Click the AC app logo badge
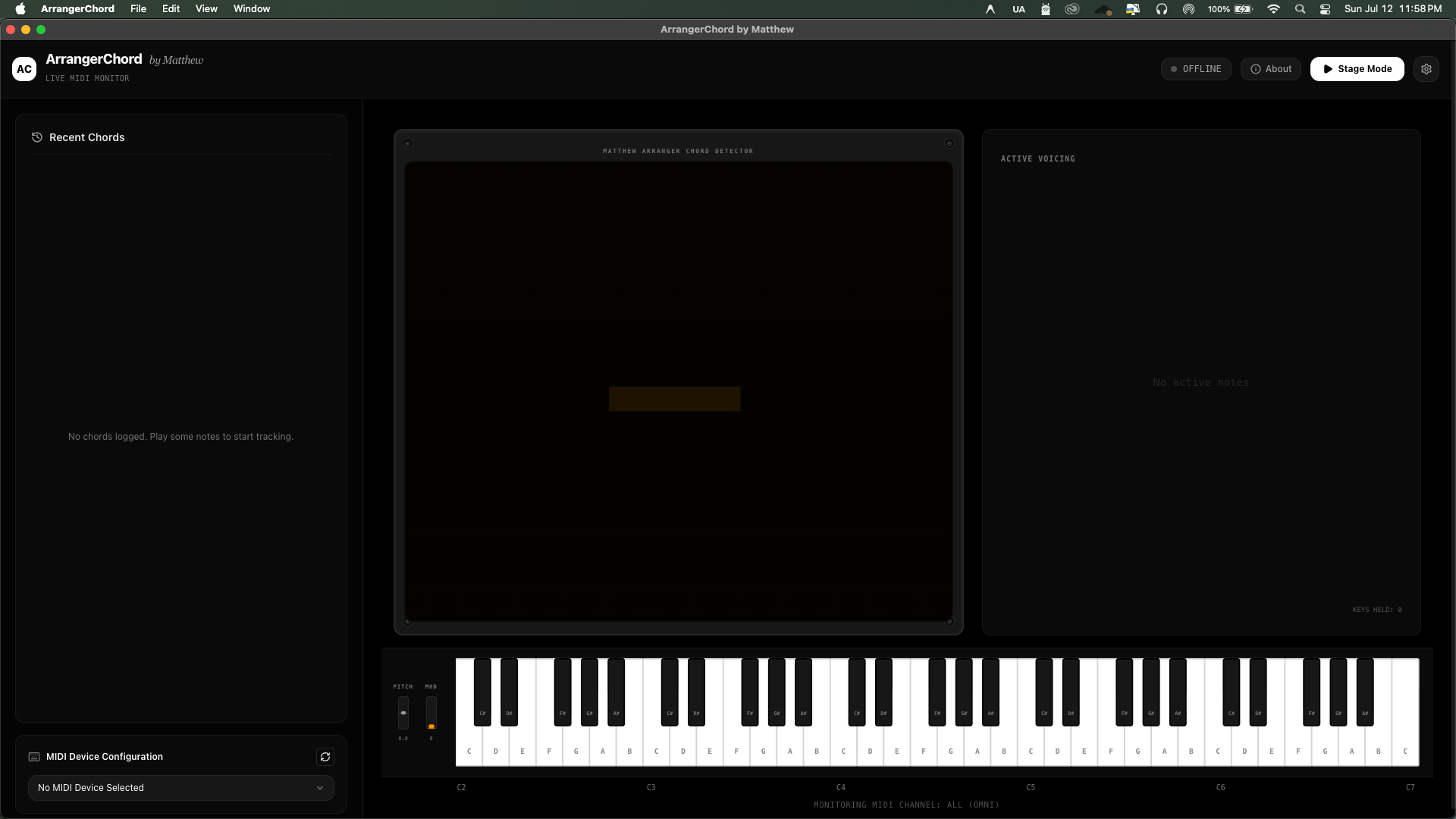The image size is (1456, 819). pyautogui.click(x=24, y=69)
